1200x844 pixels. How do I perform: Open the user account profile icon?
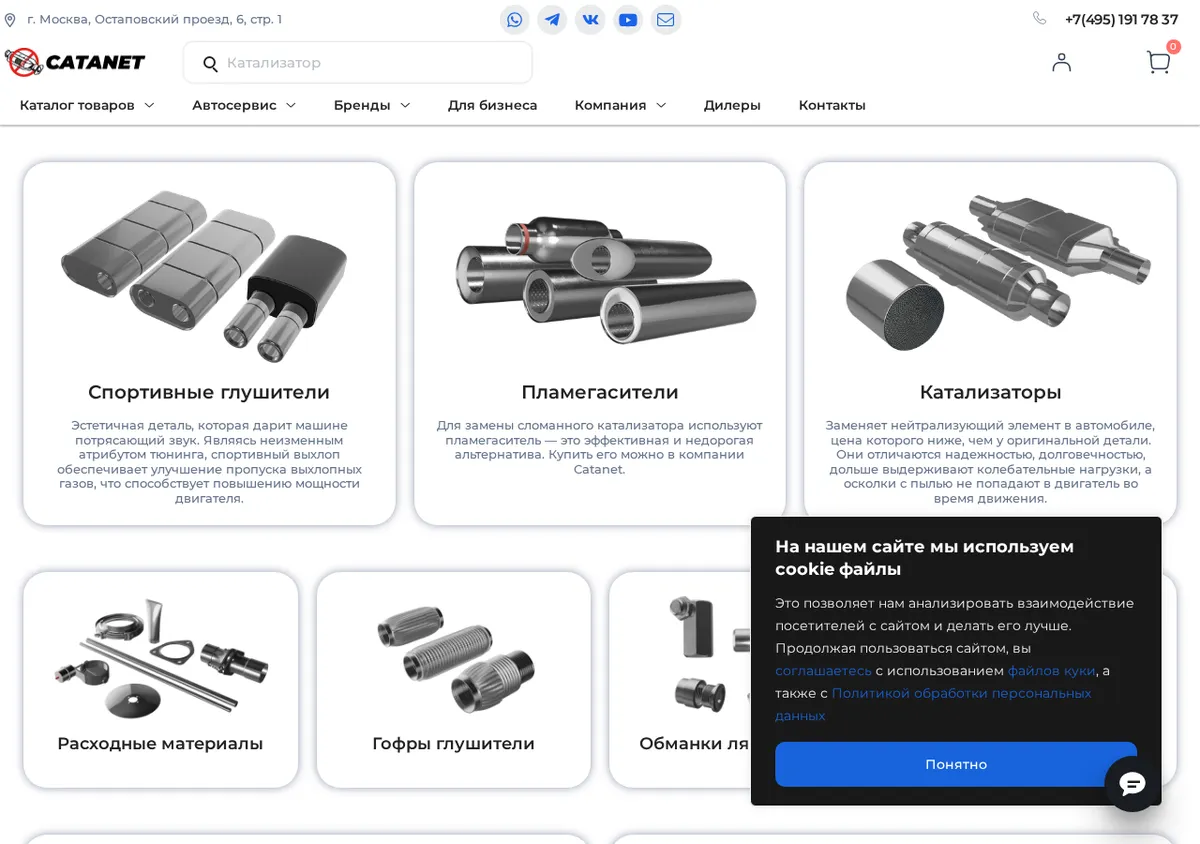(x=1062, y=62)
